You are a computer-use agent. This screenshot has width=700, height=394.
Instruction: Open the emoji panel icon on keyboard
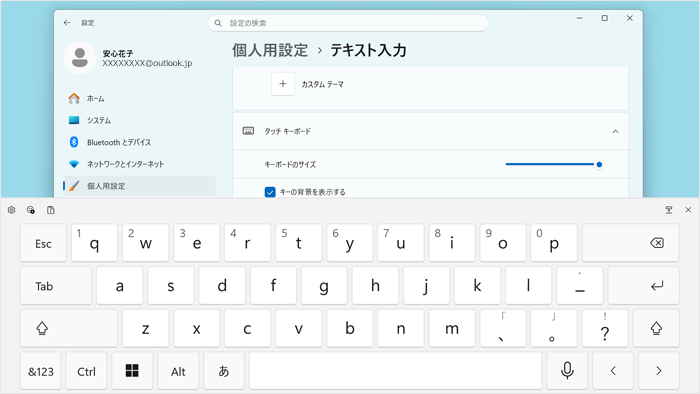tap(31, 210)
